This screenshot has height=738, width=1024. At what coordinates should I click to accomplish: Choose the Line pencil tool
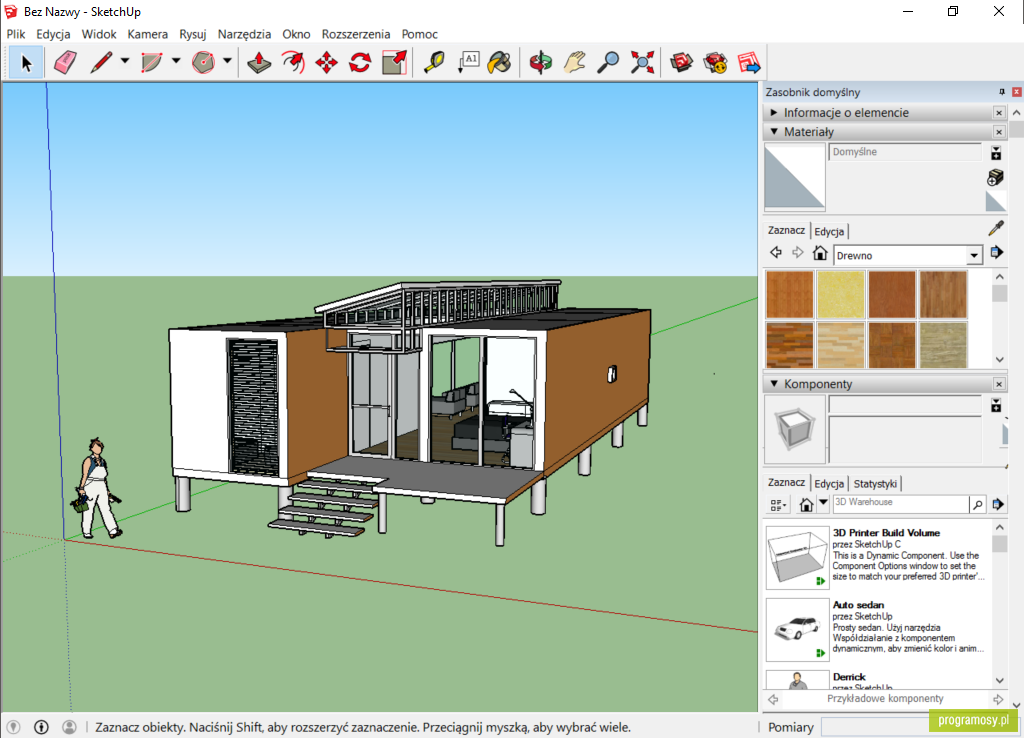(101, 63)
